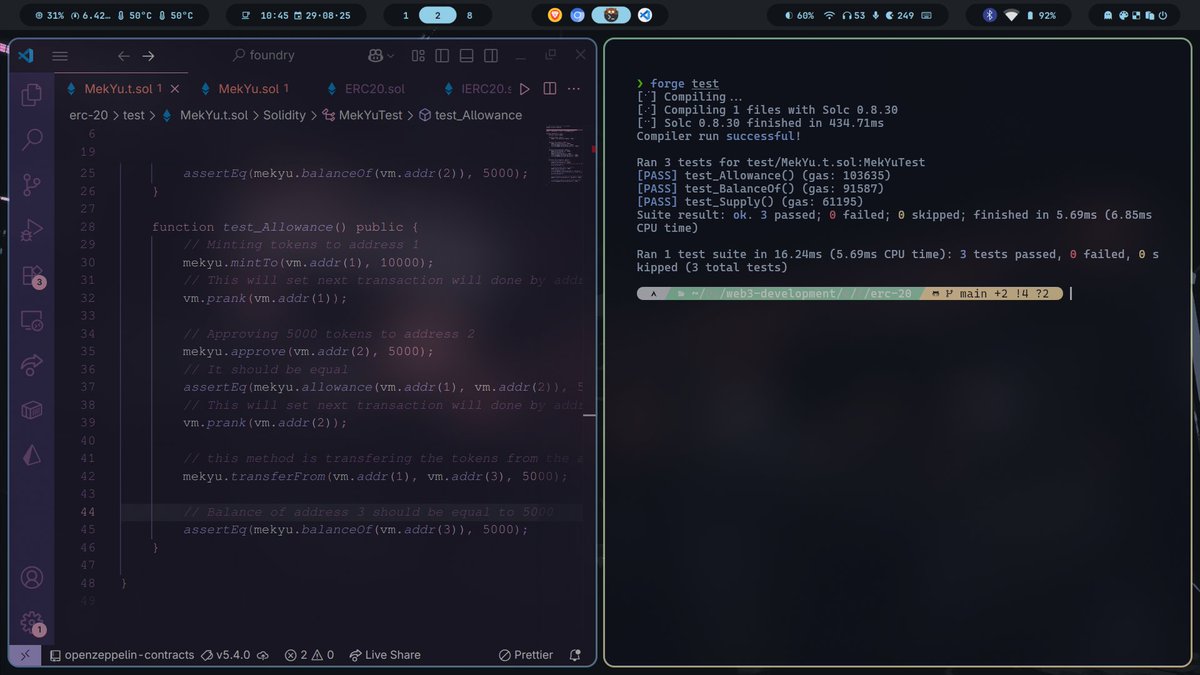The image size is (1200, 675).
Task: Open the Extensions view with badge 3
Action: point(32,275)
